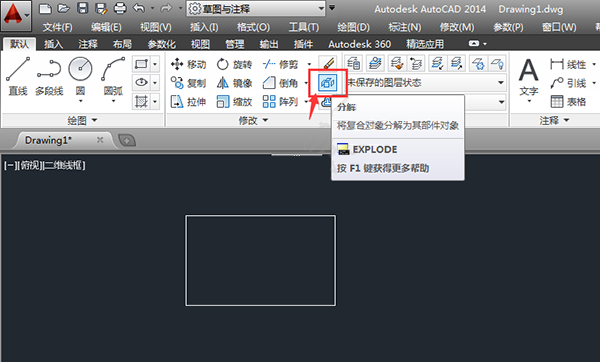Create a new drawing from Quick Access
The image size is (600, 362).
(x=45, y=8)
